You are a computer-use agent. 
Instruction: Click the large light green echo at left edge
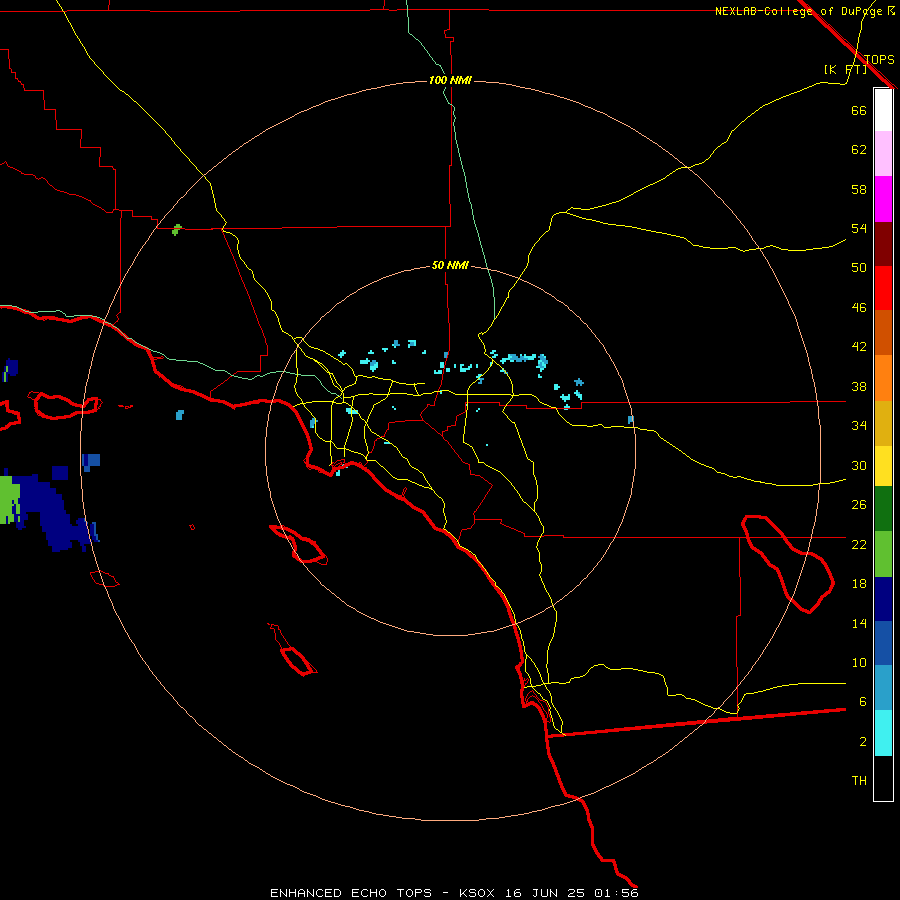(x=9, y=499)
